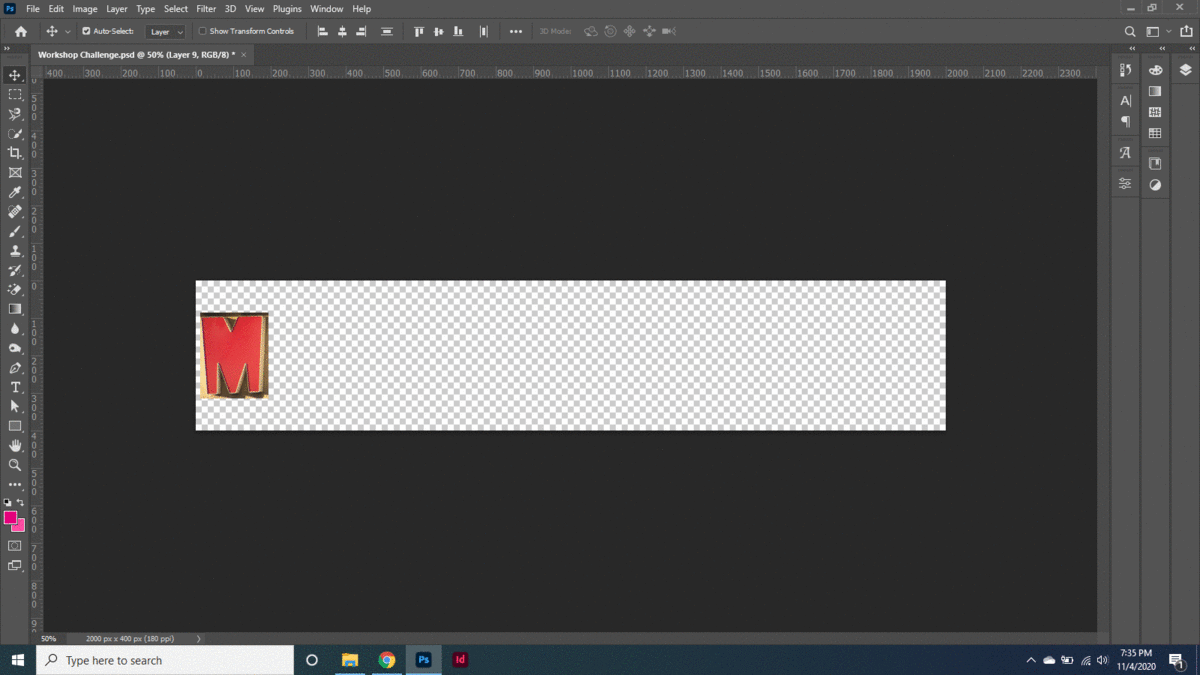Open the Layer menu
1200x675 pixels.
pyautogui.click(x=117, y=9)
